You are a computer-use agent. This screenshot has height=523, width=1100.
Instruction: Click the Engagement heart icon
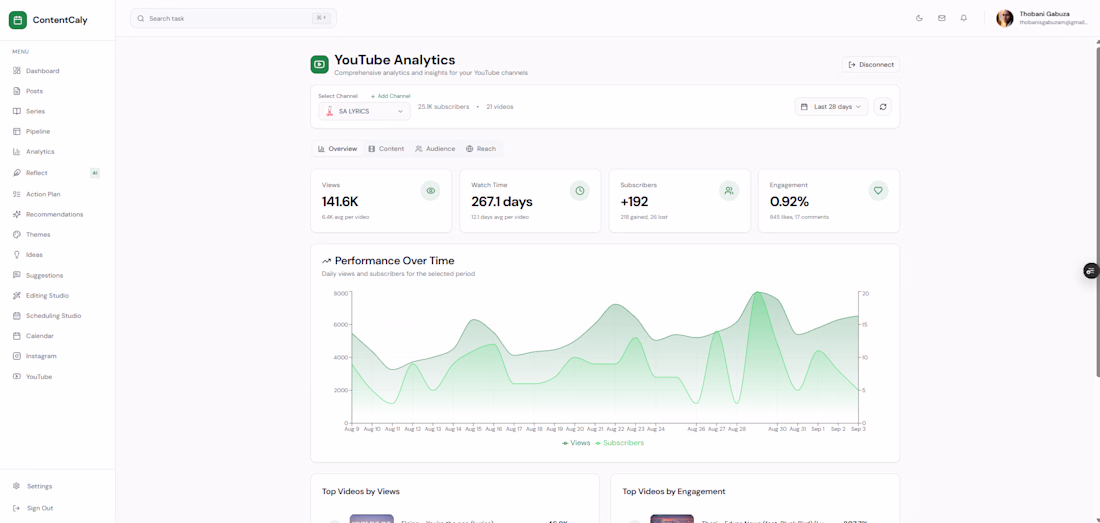click(878, 191)
